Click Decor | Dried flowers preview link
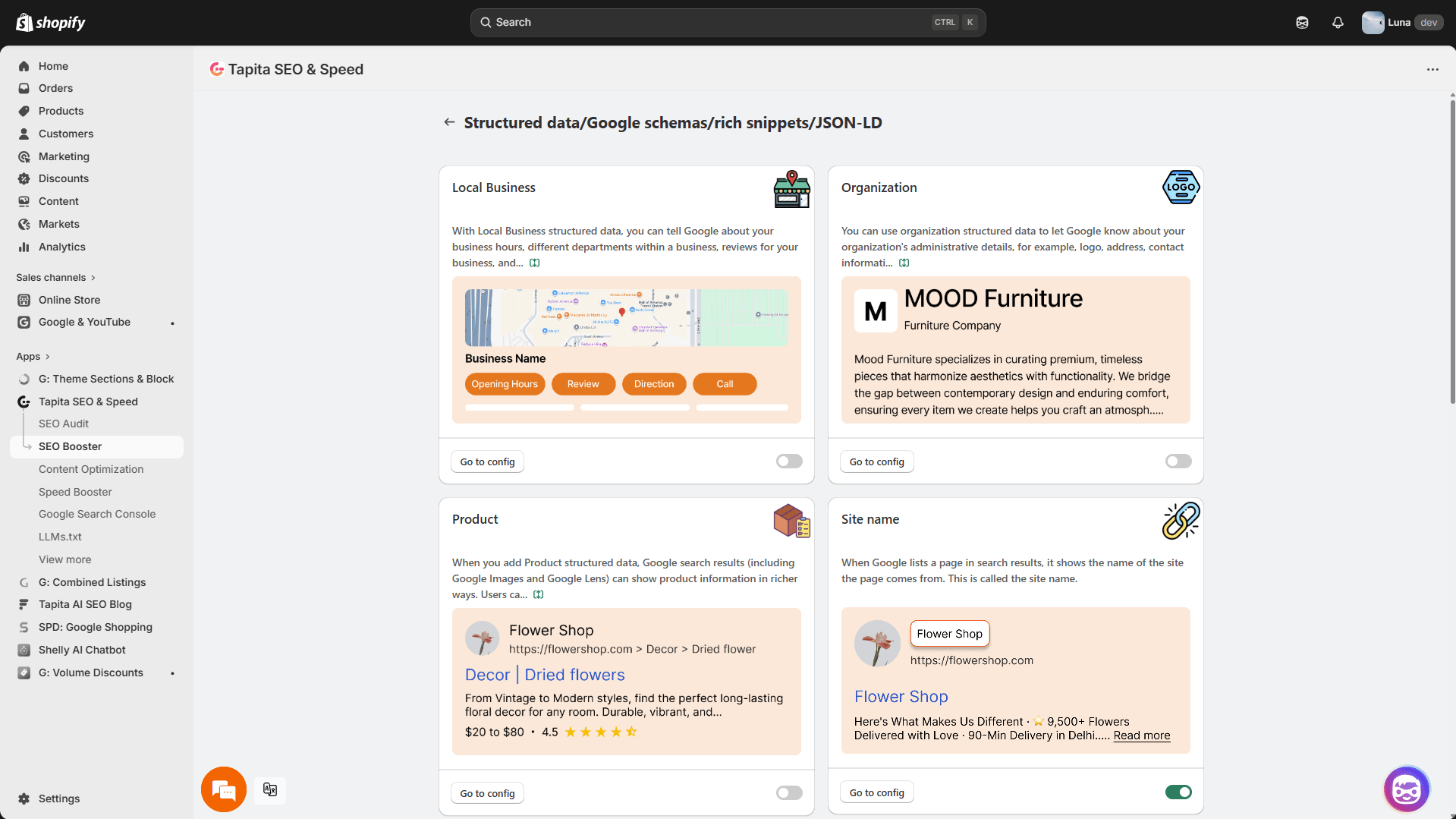The image size is (1456, 819). point(545,675)
